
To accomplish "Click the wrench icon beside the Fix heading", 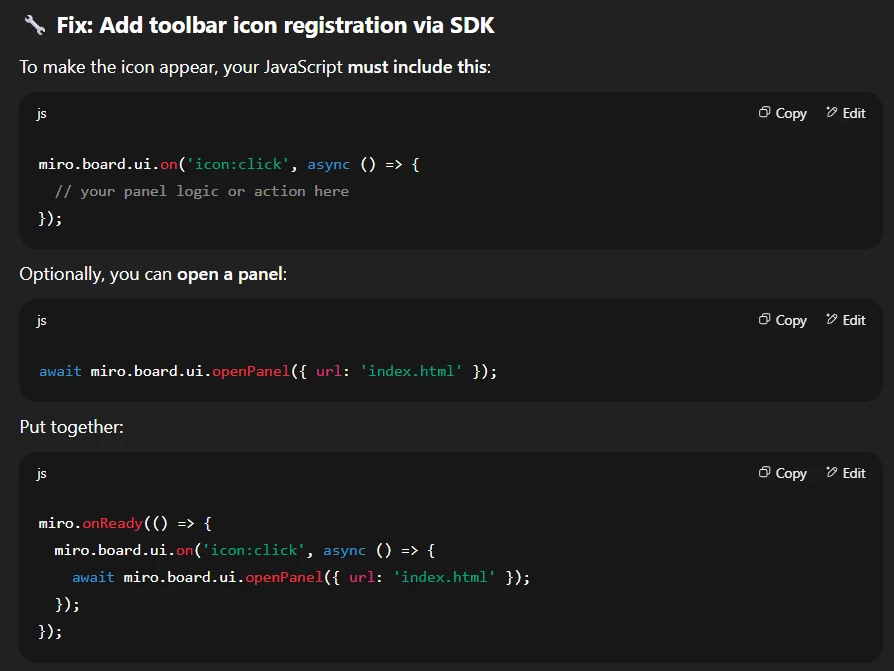I will coord(35,25).
